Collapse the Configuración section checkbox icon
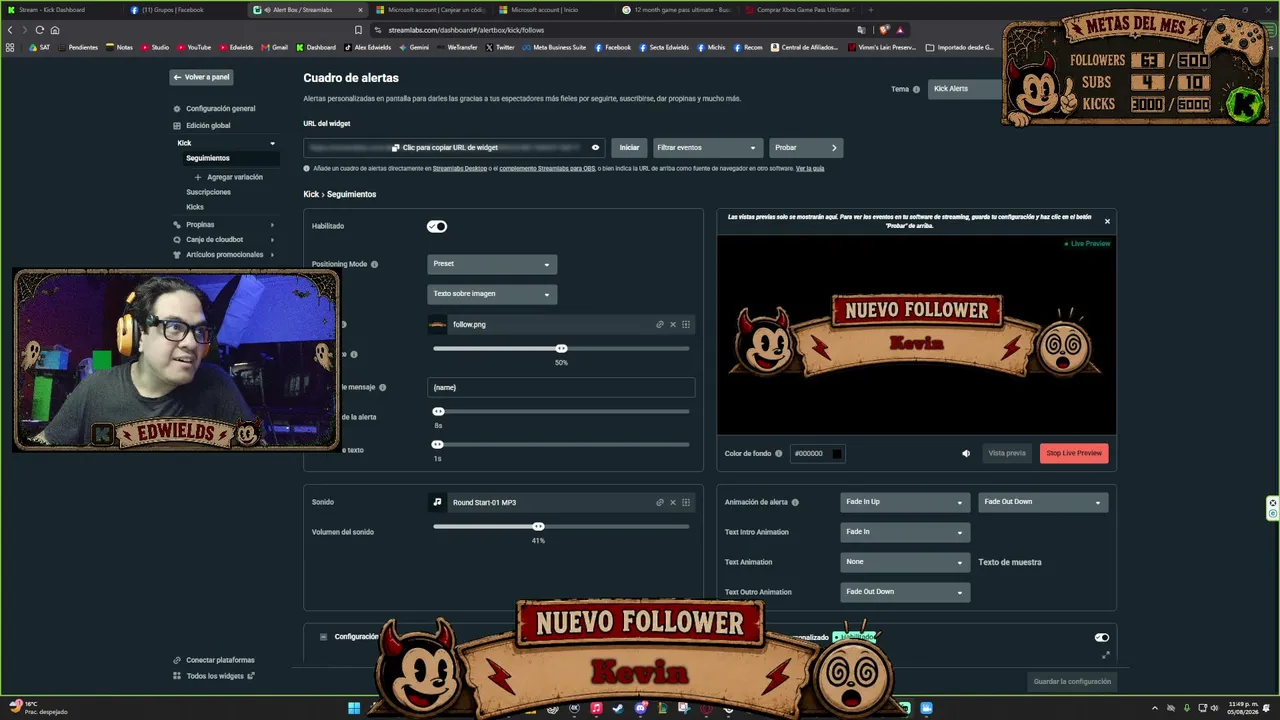 click(323, 637)
